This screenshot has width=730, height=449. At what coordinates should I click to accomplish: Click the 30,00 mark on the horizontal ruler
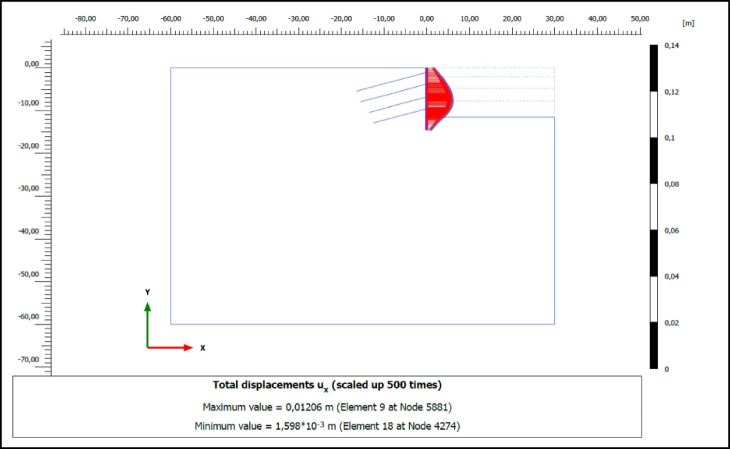tap(554, 19)
